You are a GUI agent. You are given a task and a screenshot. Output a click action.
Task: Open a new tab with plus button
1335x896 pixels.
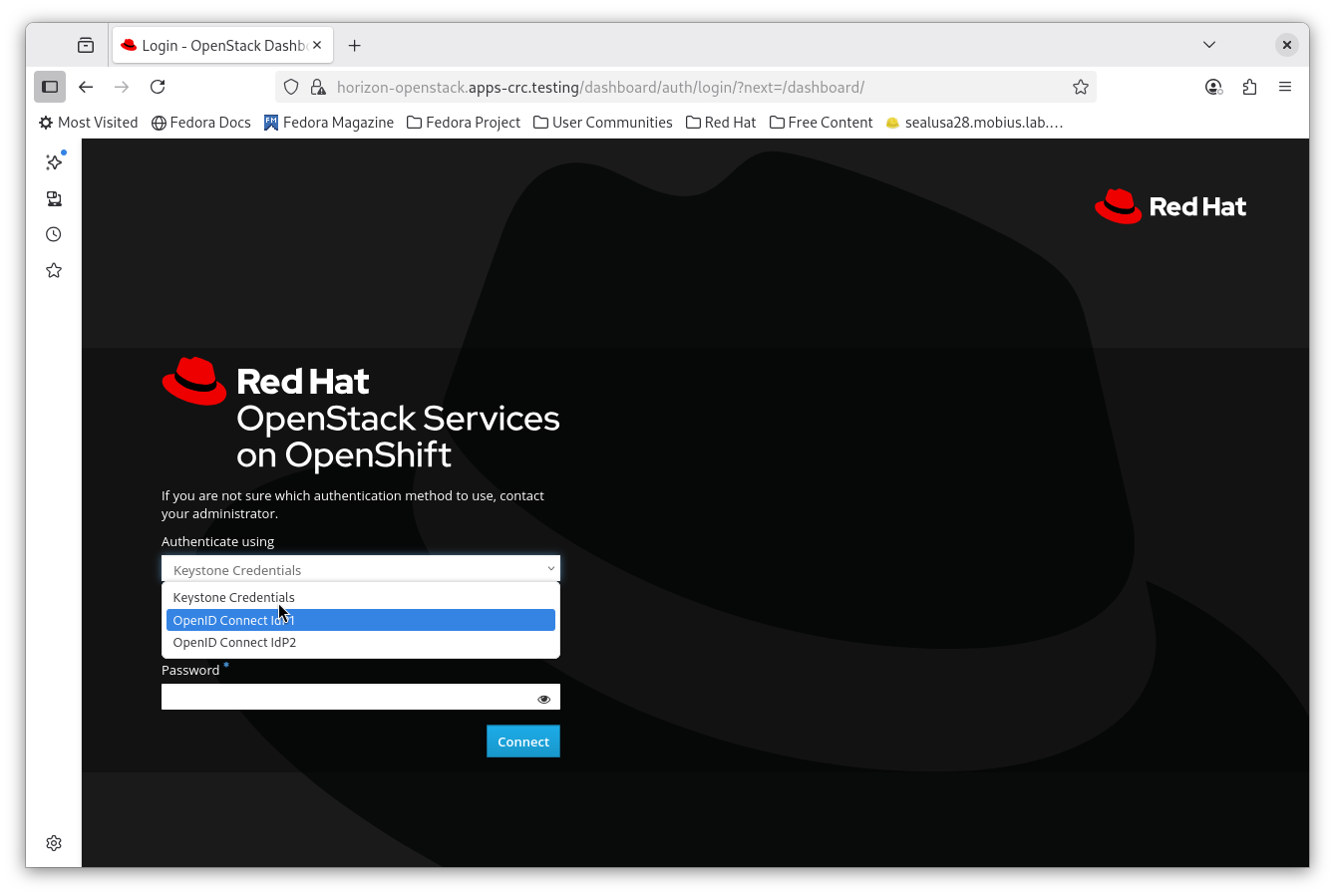click(354, 45)
